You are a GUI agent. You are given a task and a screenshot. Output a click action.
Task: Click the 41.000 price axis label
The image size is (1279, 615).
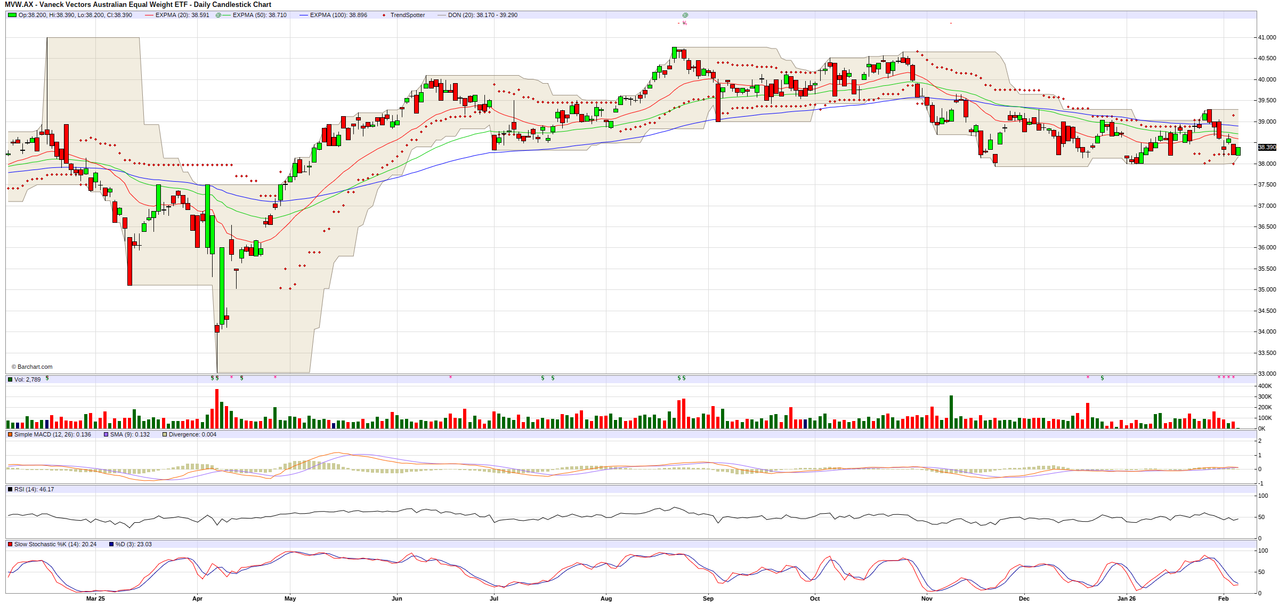click(1265, 37)
